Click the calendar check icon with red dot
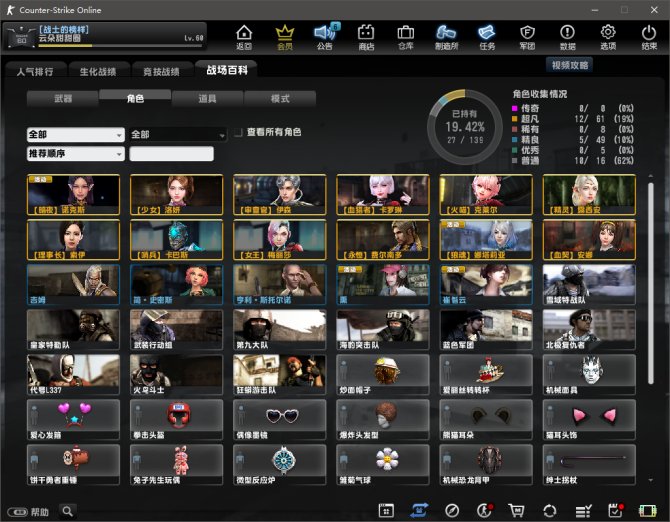Viewport: 670px width, 522px height. [615, 510]
